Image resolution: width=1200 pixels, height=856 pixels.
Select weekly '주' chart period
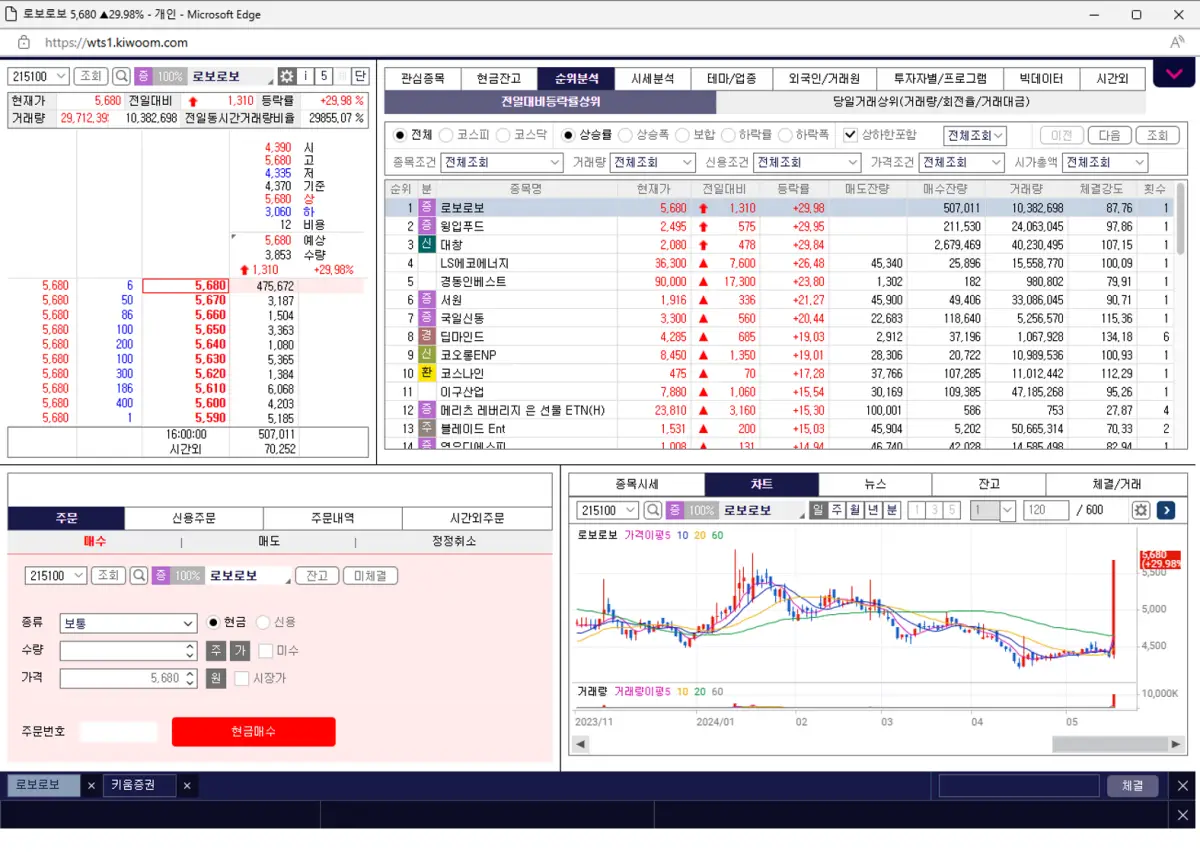click(x=837, y=510)
